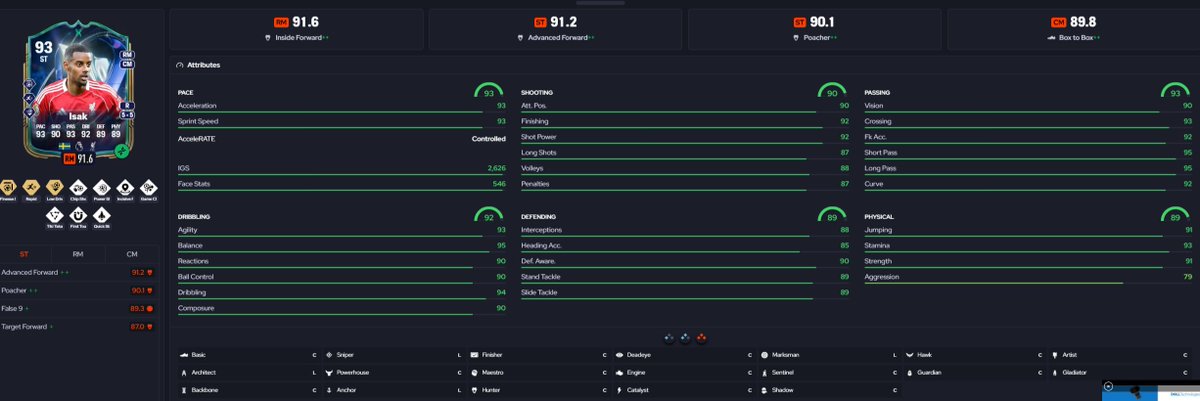
Task: Click the Power Shot playstyle icon
Action: click(x=101, y=187)
